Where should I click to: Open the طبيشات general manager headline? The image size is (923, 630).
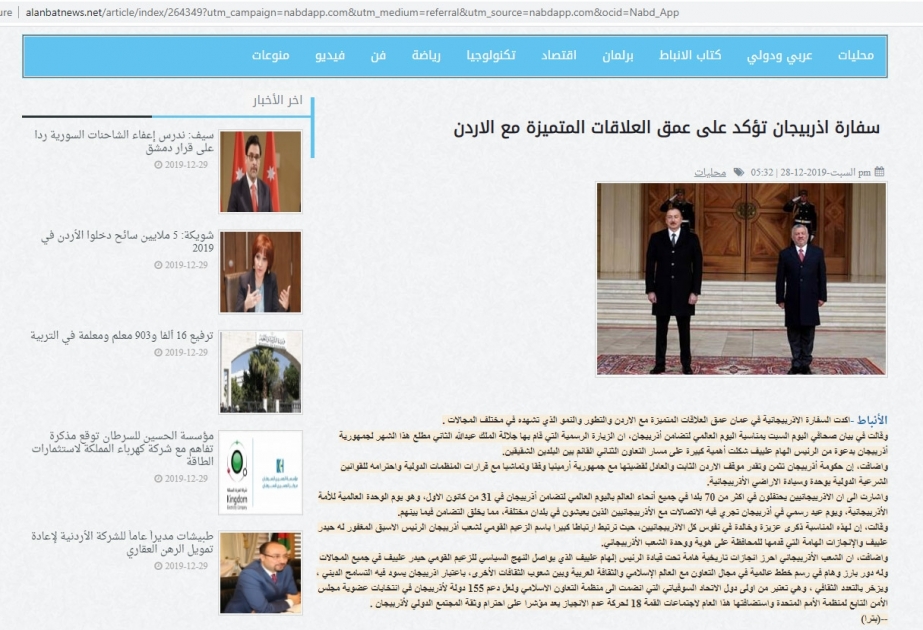click(x=122, y=542)
